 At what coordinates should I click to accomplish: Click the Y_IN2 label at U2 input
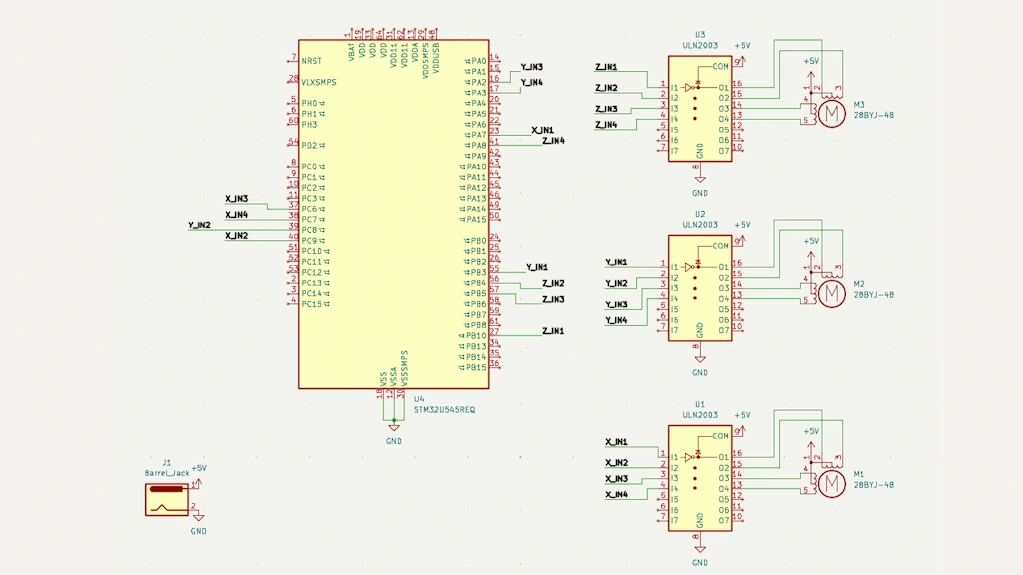click(x=617, y=284)
